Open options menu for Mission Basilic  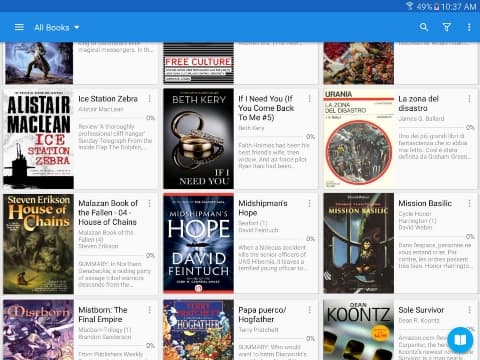(469, 203)
